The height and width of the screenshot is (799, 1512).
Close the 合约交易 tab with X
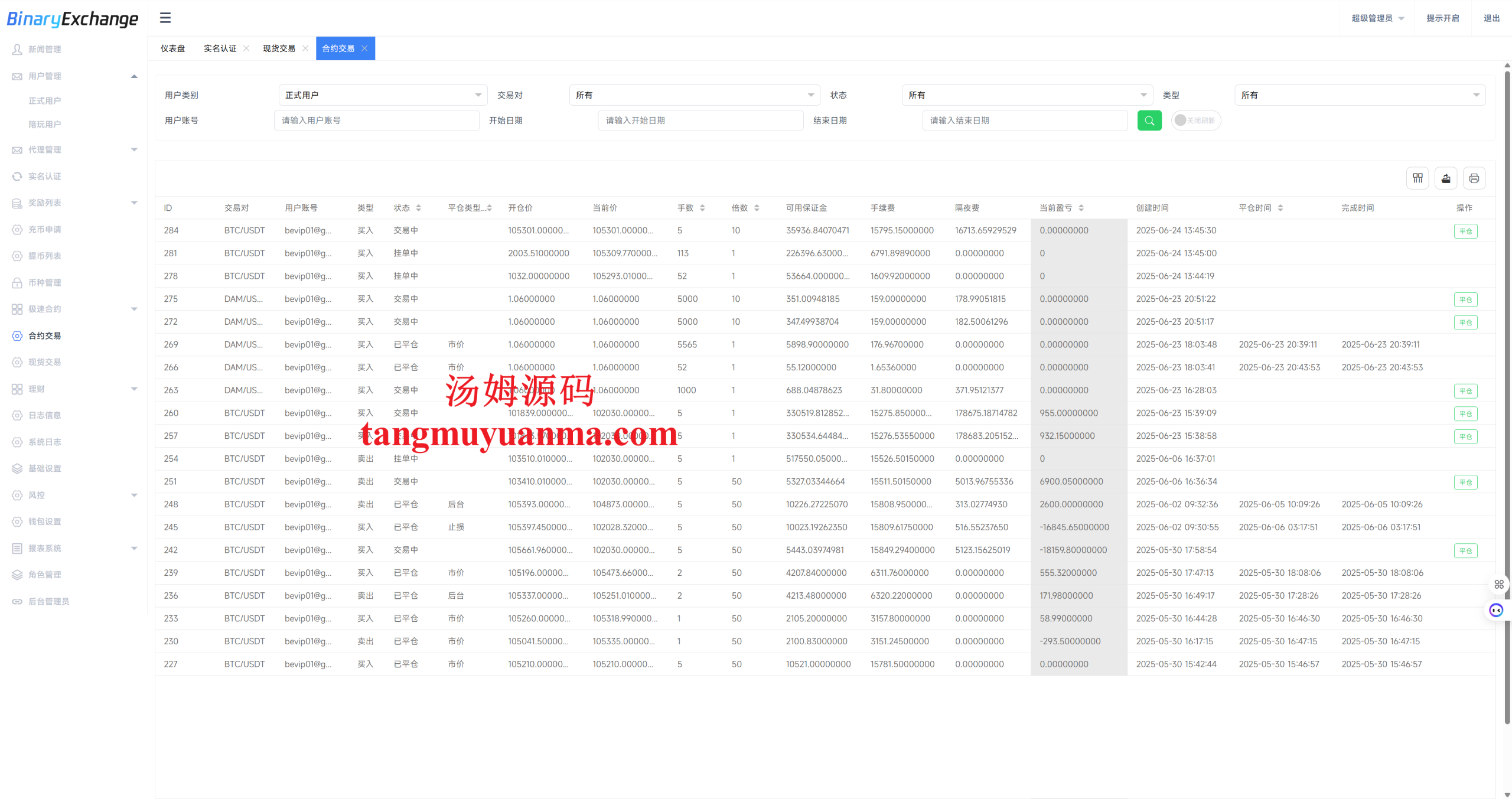tap(365, 48)
